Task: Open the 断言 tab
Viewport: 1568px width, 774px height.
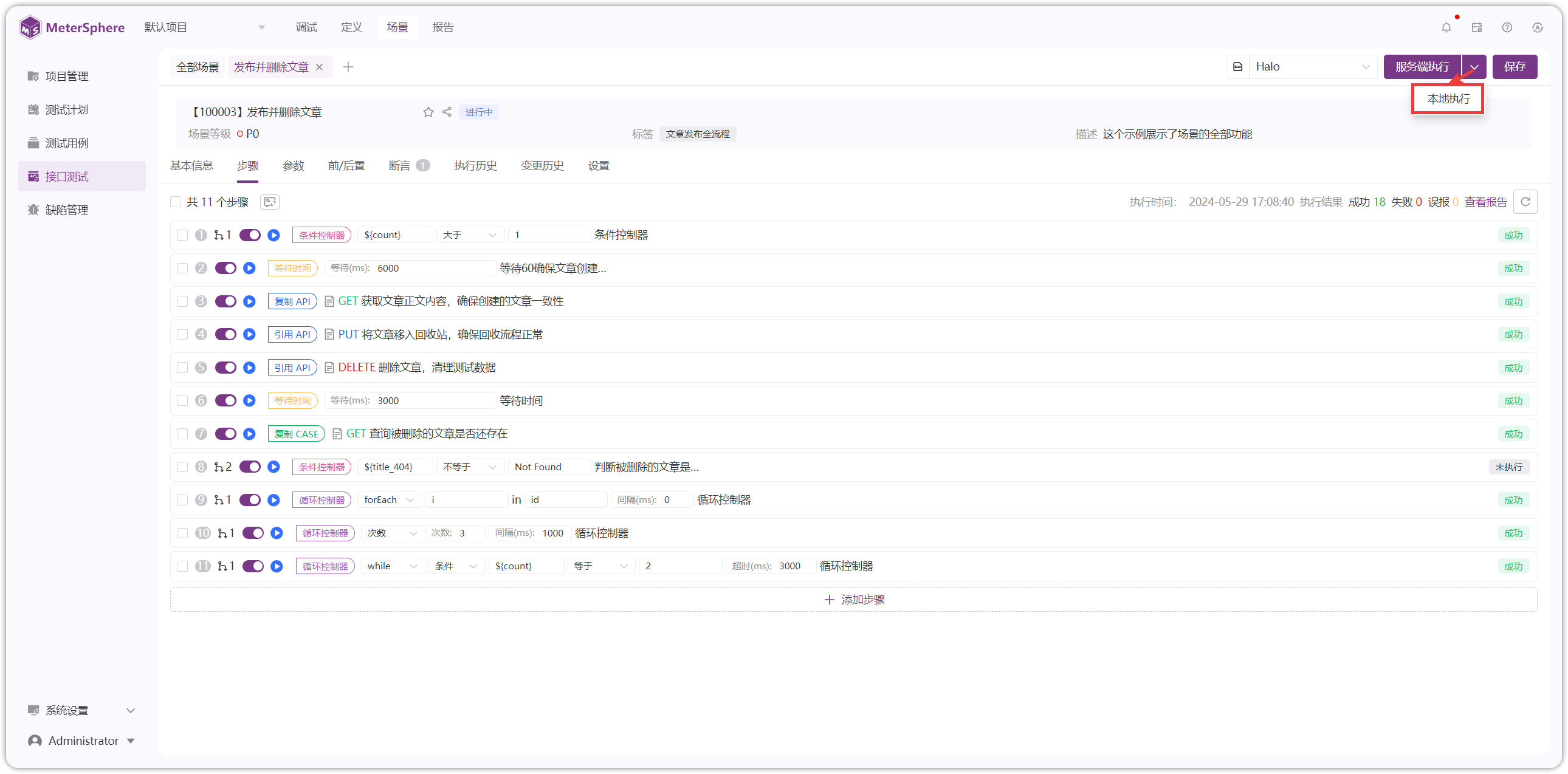Action: tap(408, 166)
